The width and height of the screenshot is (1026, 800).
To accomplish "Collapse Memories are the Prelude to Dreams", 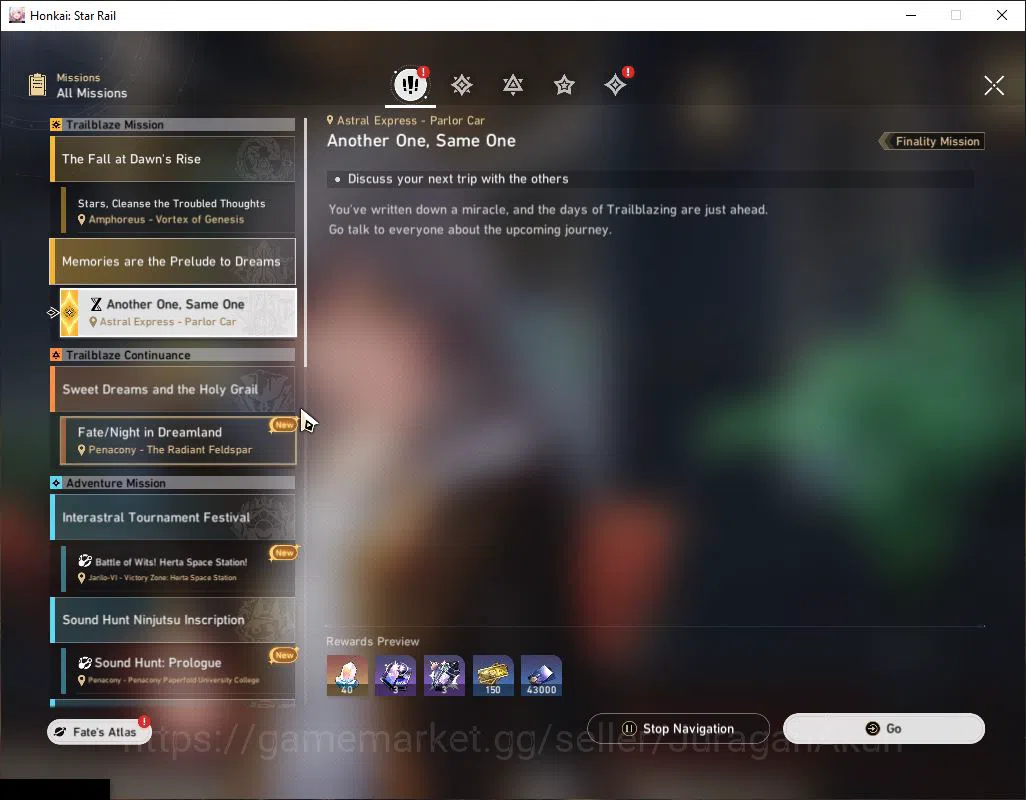I will pyautogui.click(x=173, y=262).
